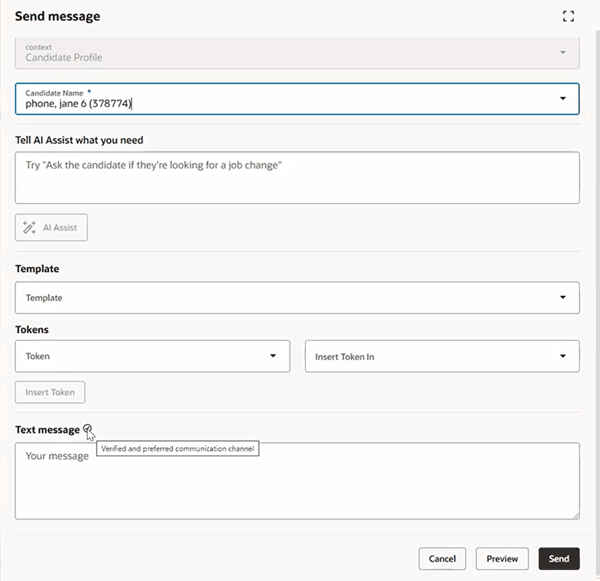Click the context Candidate Profile dropdown arrow
The image size is (600, 581).
point(563,52)
